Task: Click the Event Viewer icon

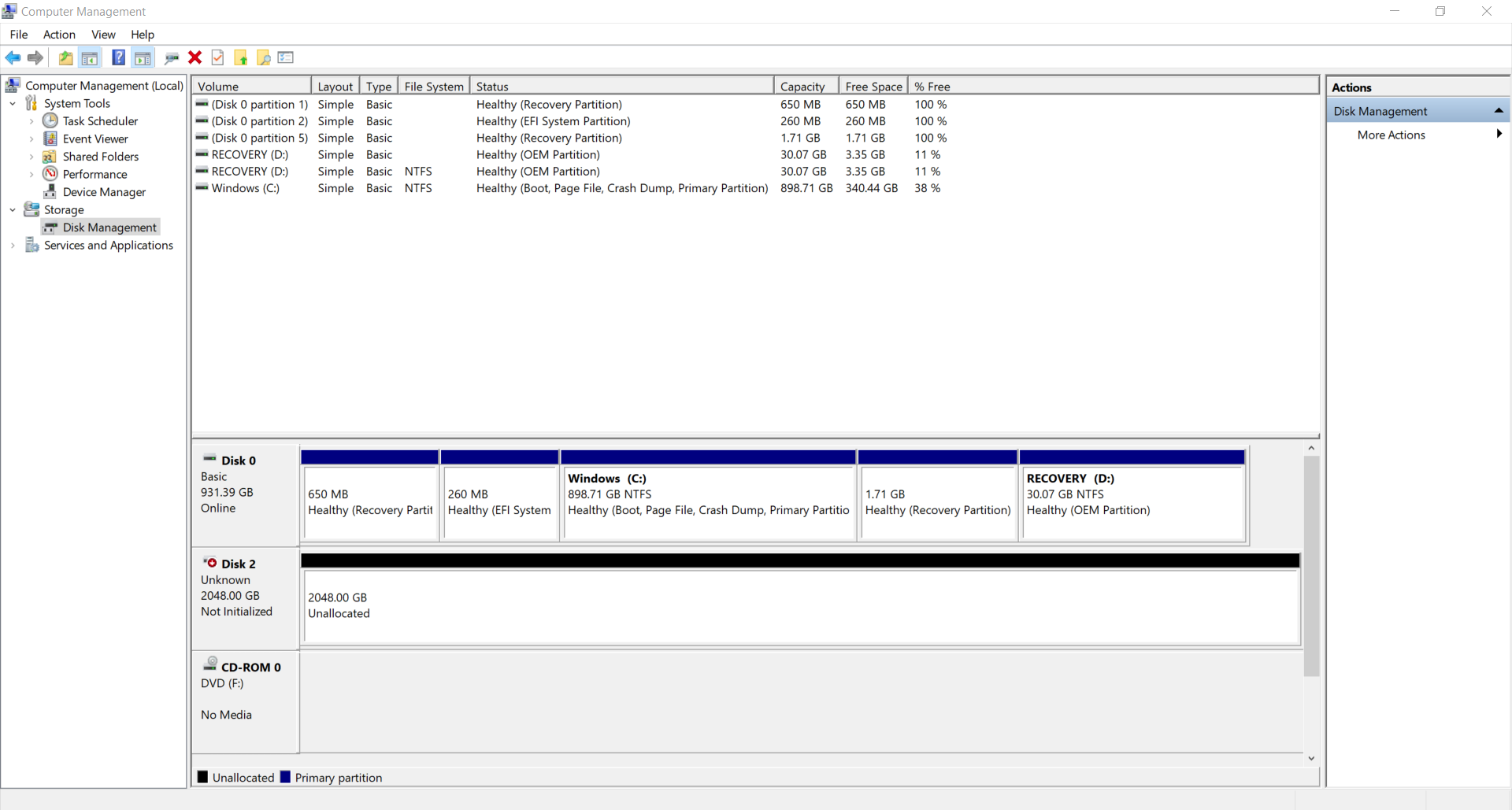Action: (x=50, y=139)
